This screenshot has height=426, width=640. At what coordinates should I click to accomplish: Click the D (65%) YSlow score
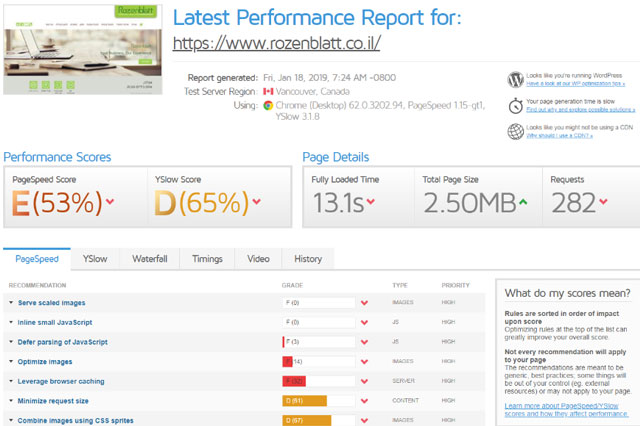(201, 202)
